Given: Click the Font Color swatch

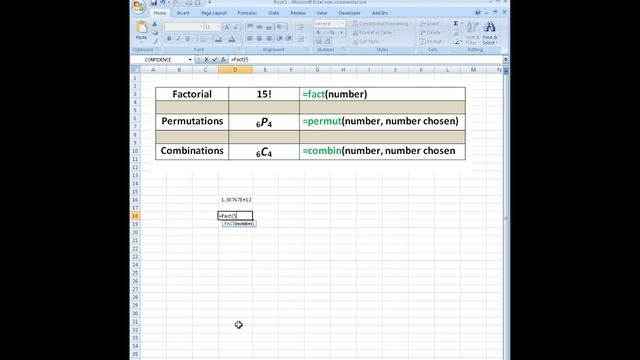Looking at the screenshot, I should pos(232,39).
